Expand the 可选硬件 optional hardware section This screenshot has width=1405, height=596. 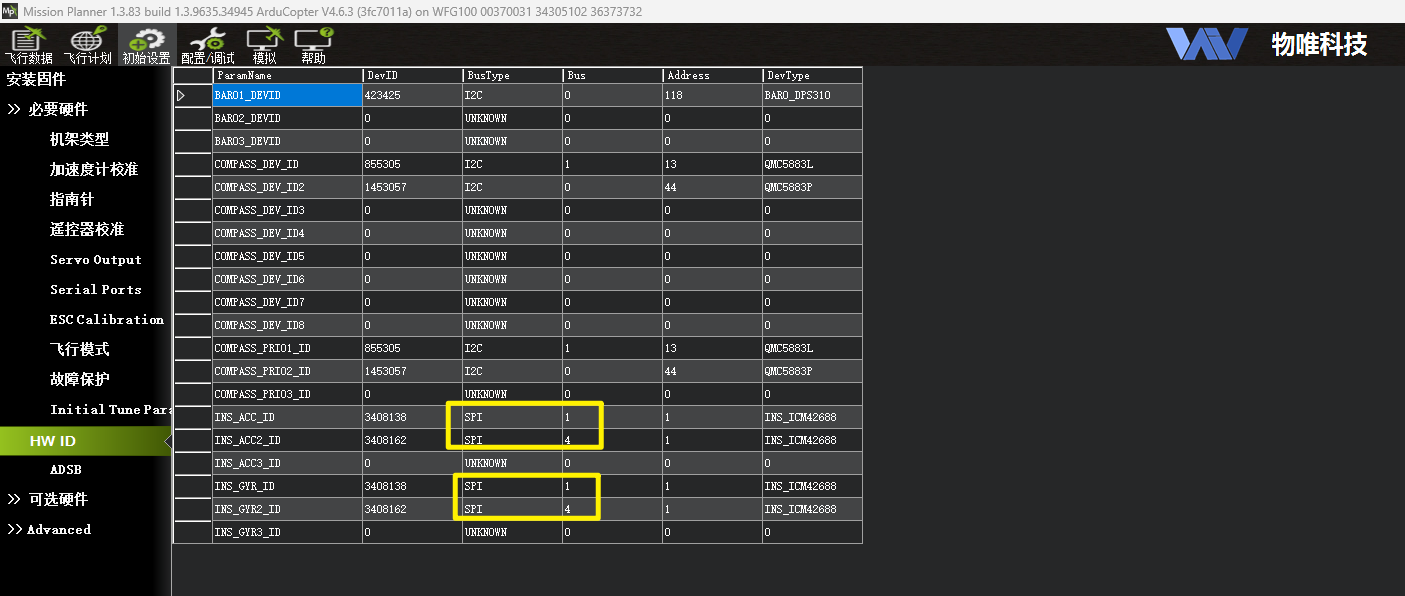[48, 499]
